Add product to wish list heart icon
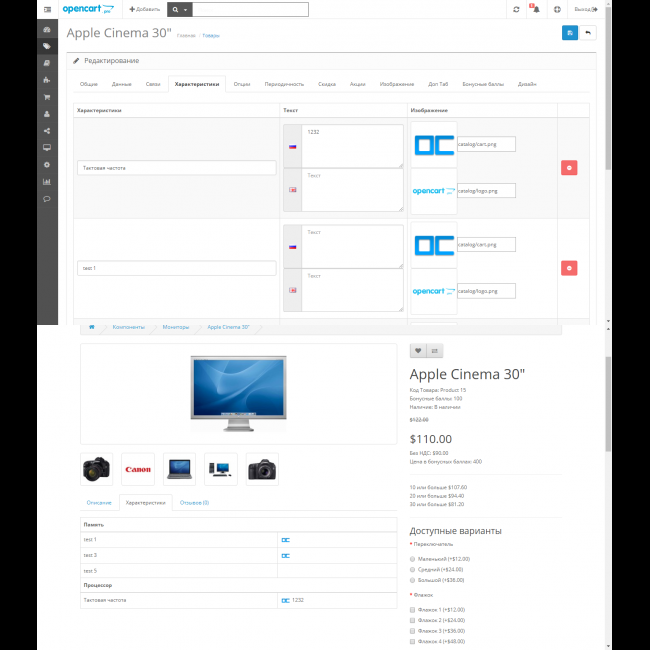 pos(418,351)
